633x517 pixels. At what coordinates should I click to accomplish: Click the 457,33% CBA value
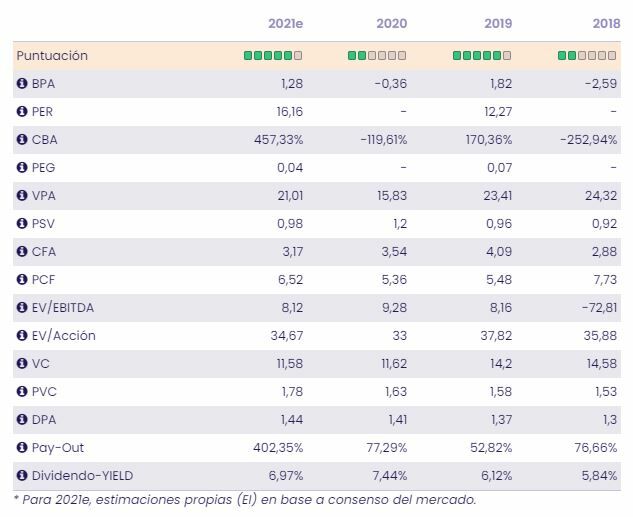tap(276, 140)
